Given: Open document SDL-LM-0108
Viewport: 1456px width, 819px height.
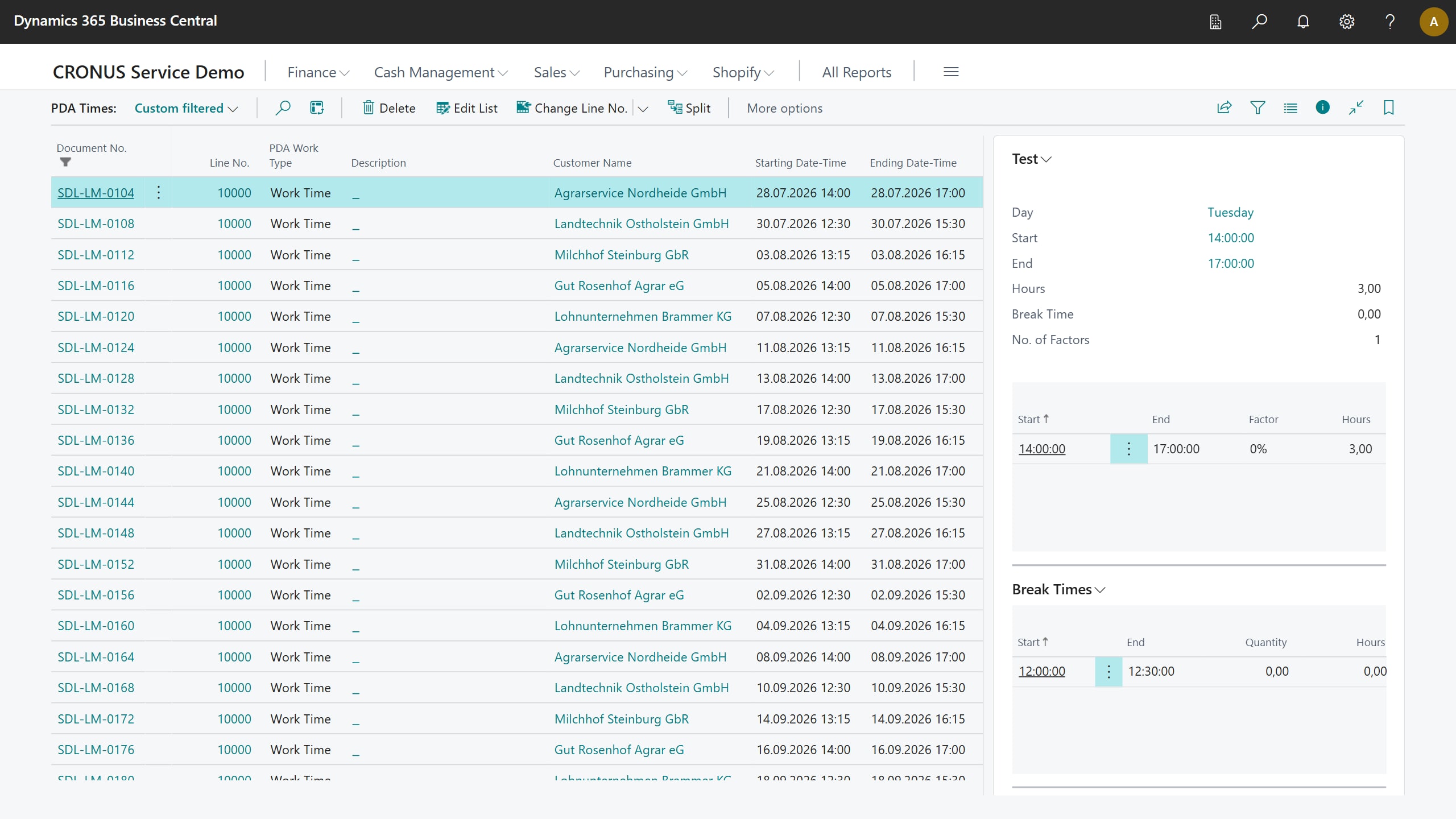Looking at the screenshot, I should (x=96, y=224).
